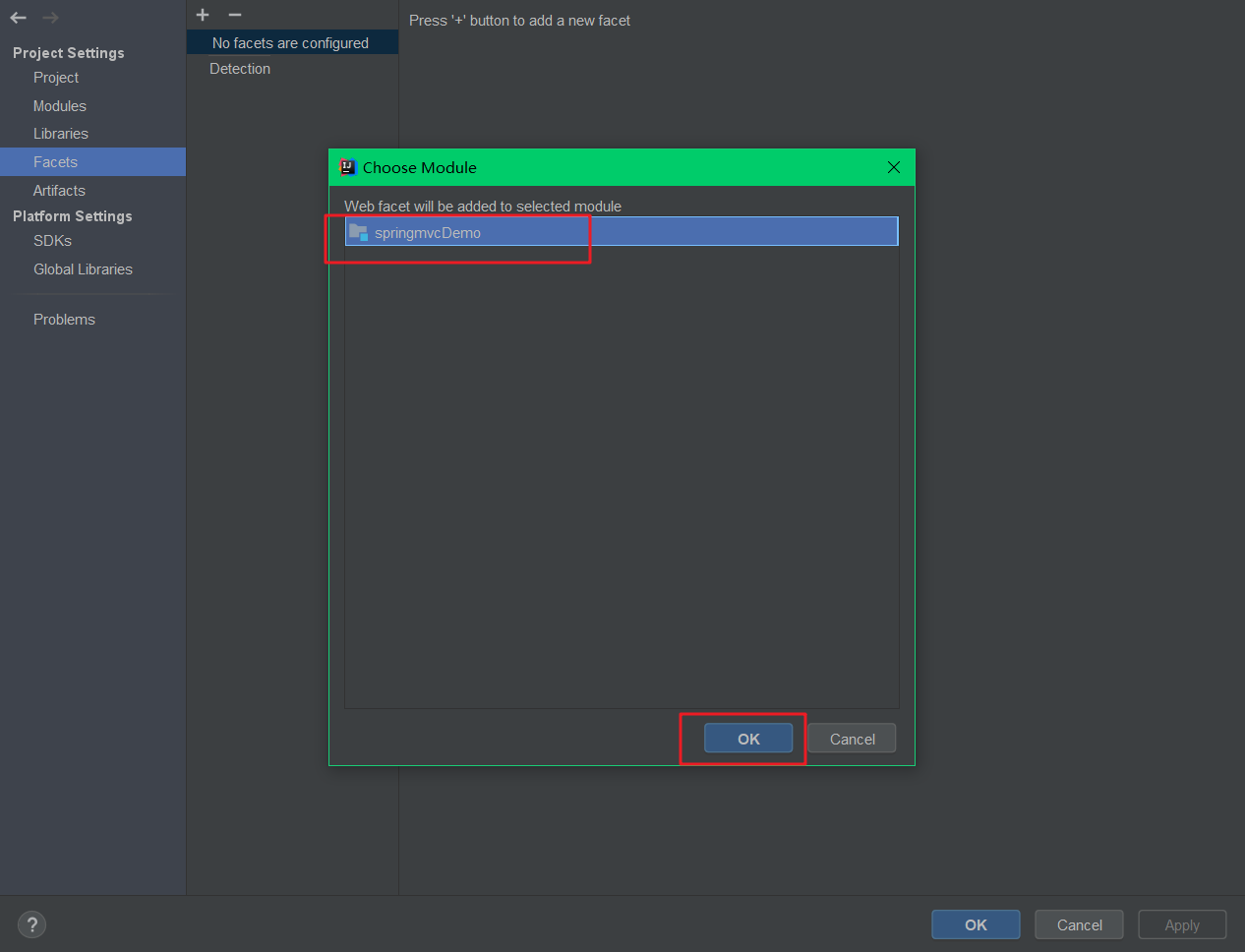Open the Problems panel
1245x952 pixels.
pyautogui.click(x=64, y=319)
